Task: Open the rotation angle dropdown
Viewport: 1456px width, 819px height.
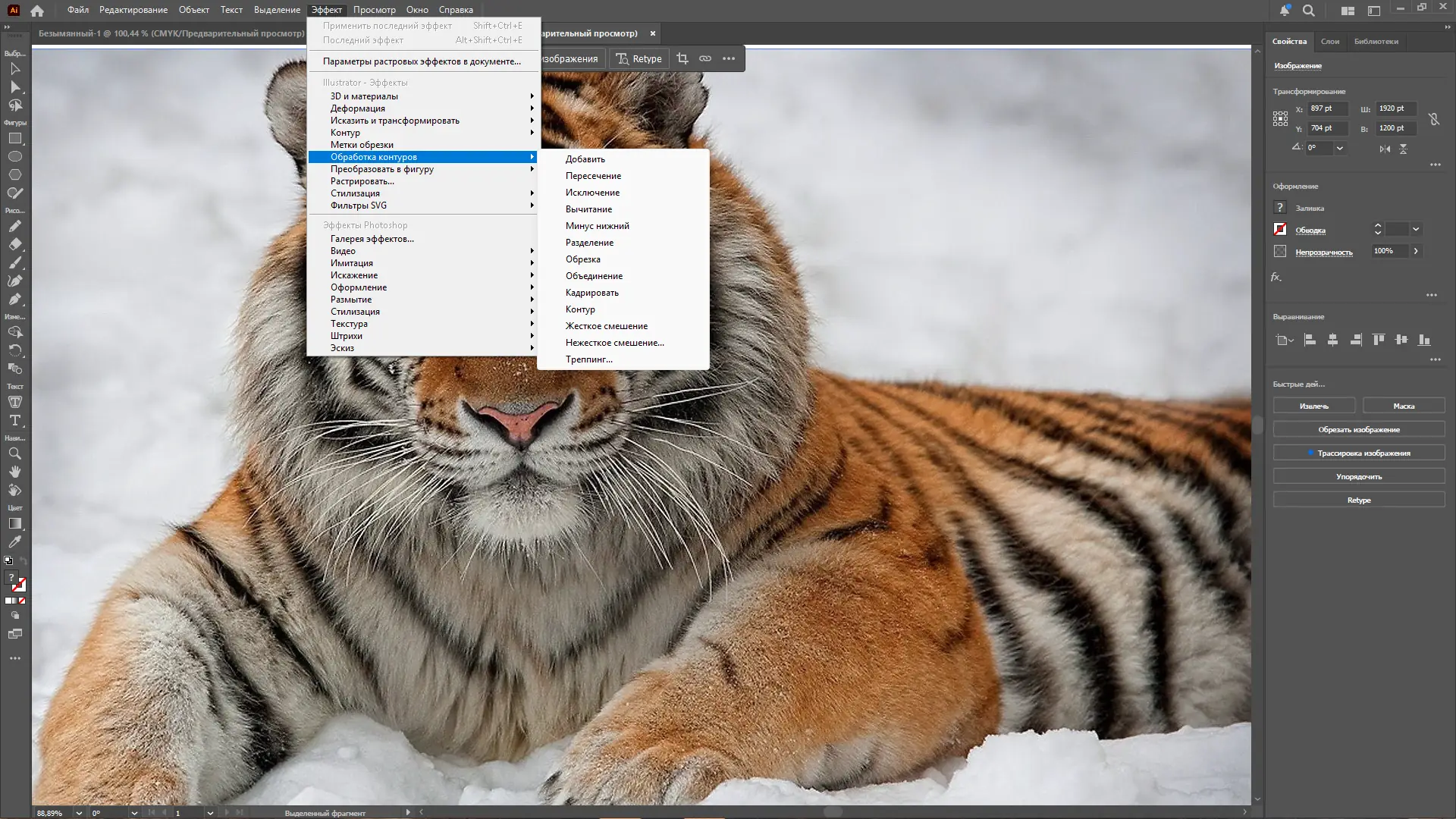Action: click(x=1340, y=148)
